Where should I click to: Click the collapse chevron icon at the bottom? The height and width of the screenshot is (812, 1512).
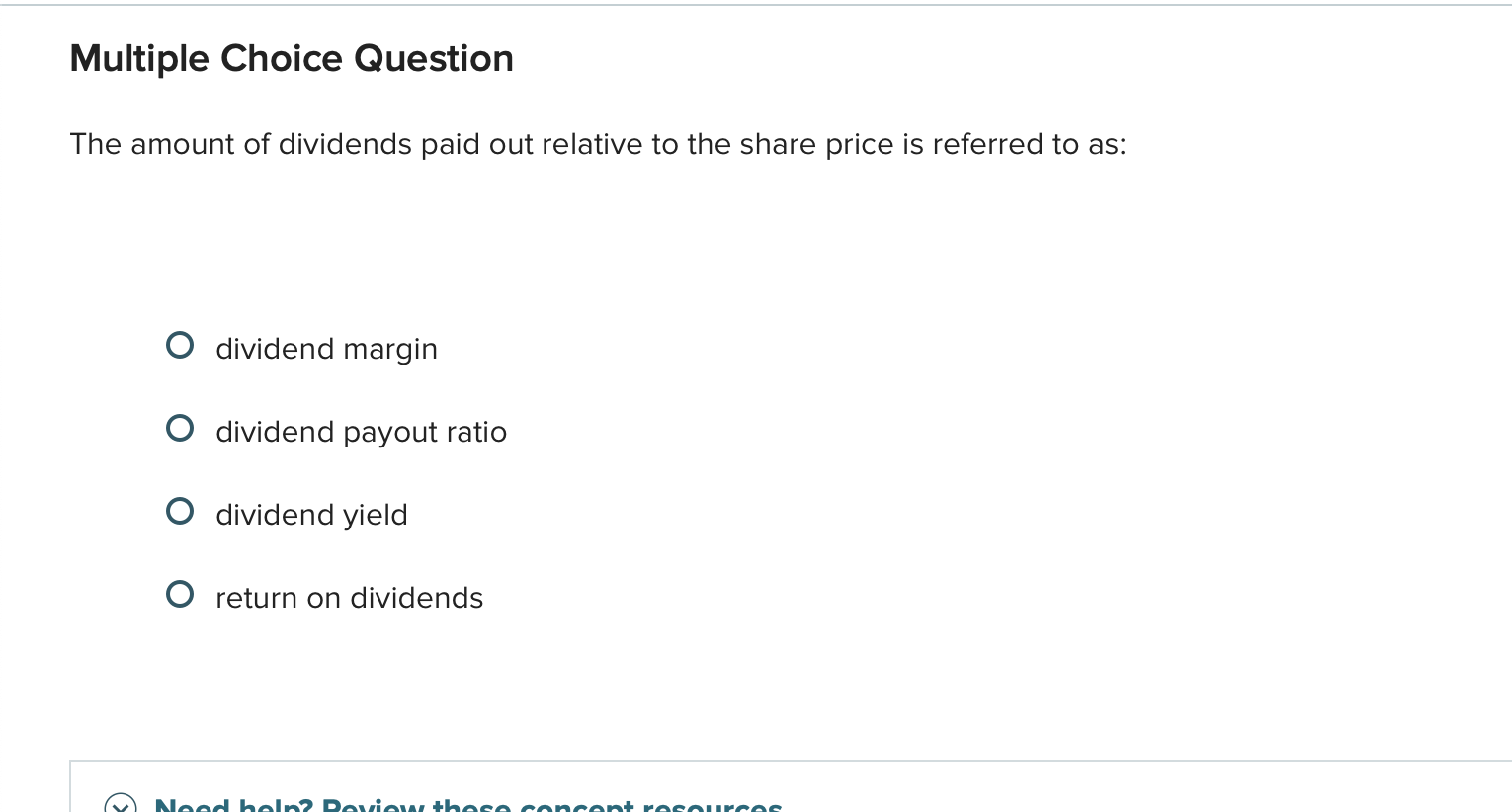point(121,806)
